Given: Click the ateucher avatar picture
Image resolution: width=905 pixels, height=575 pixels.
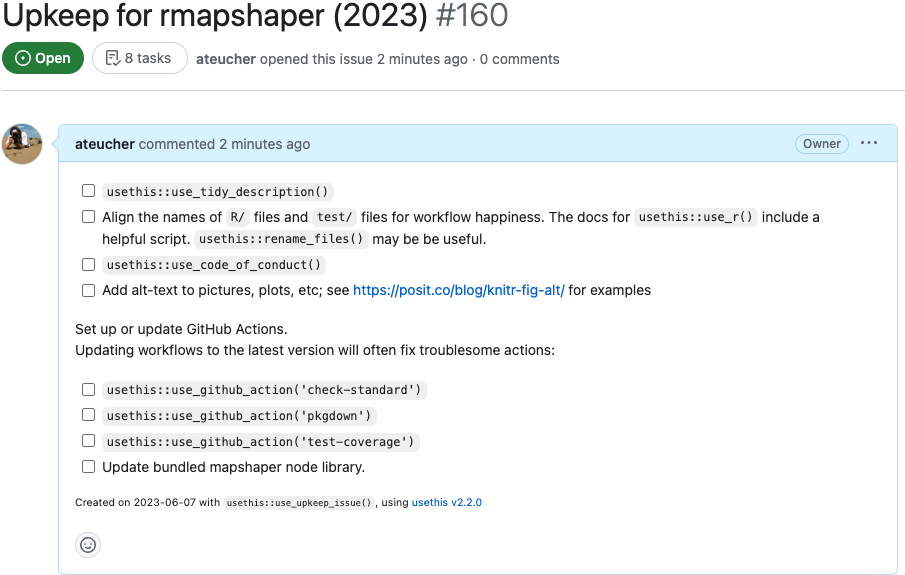Looking at the screenshot, I should 22,144.
